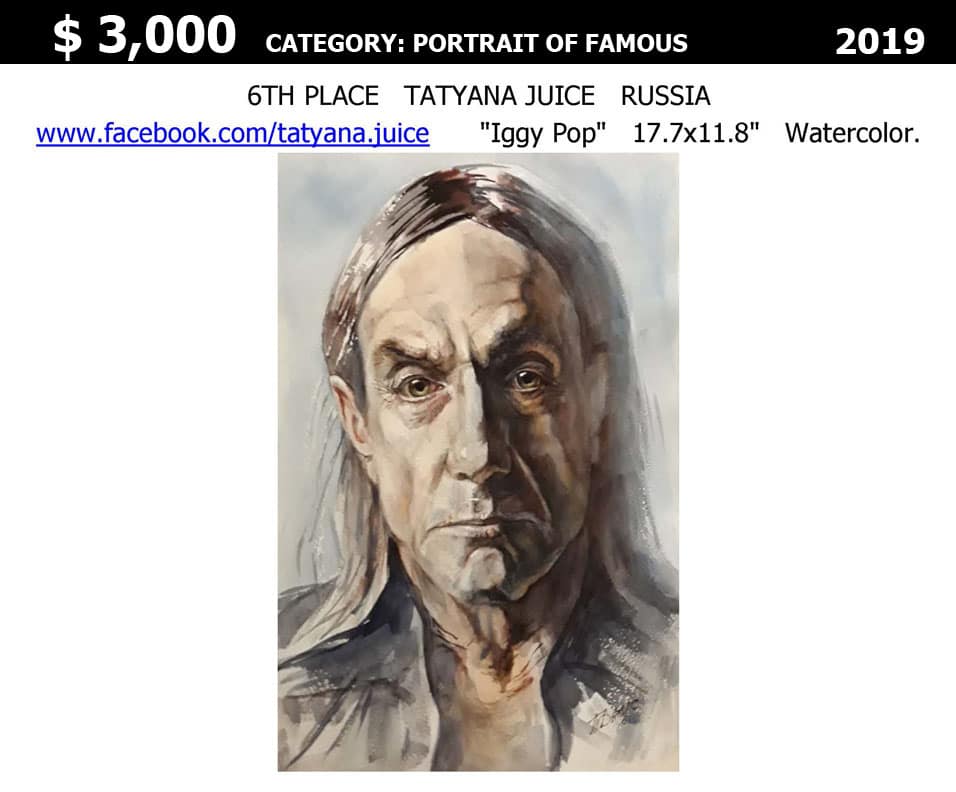Click the artwork title "Iggy Pop"
This screenshot has width=956, height=792.
[x=543, y=134]
